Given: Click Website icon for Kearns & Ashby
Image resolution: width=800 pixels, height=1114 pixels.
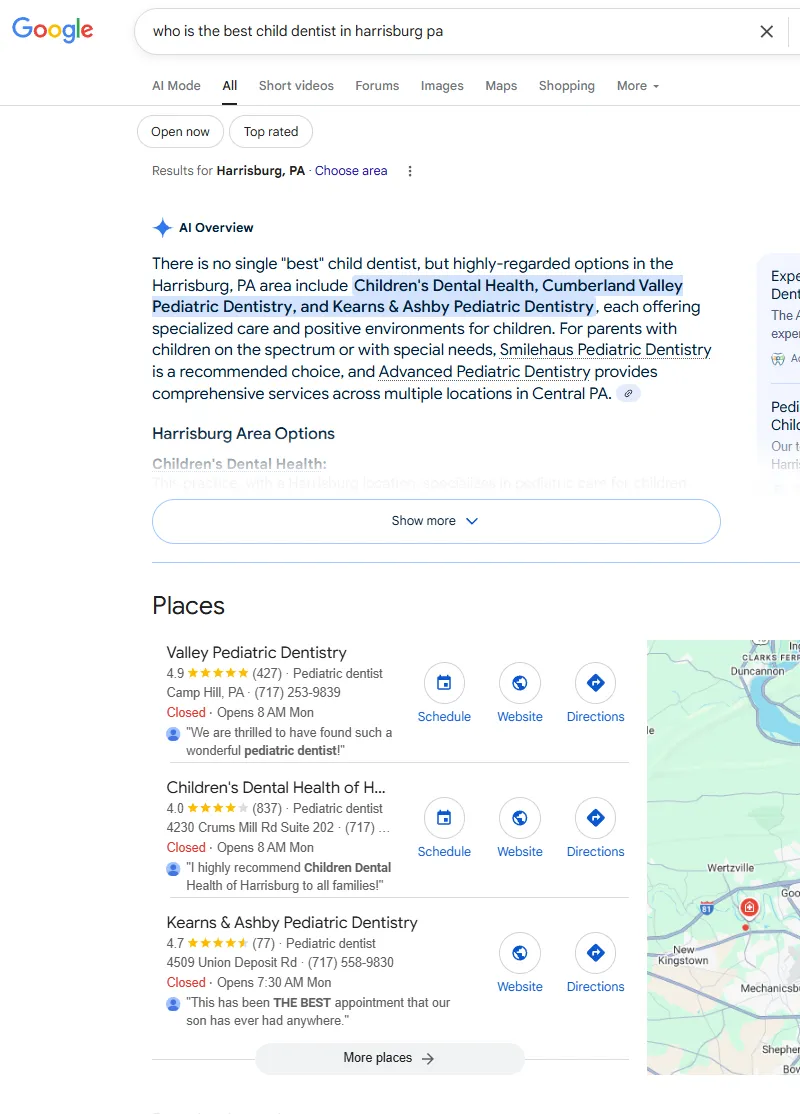Looking at the screenshot, I should click(x=520, y=953).
